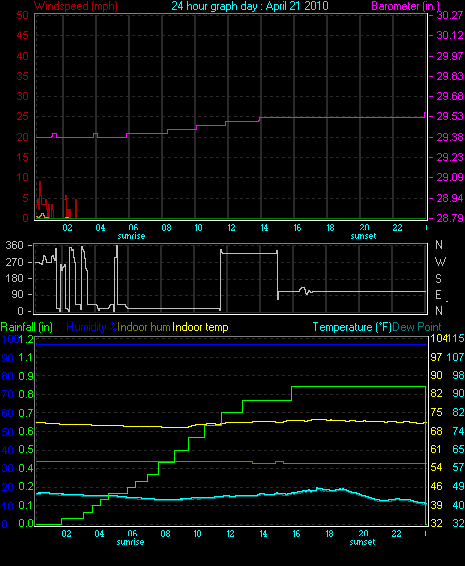This screenshot has height=566, width=465.
Task: Click the 50 mph windspeed scale value
Action: coord(22,15)
